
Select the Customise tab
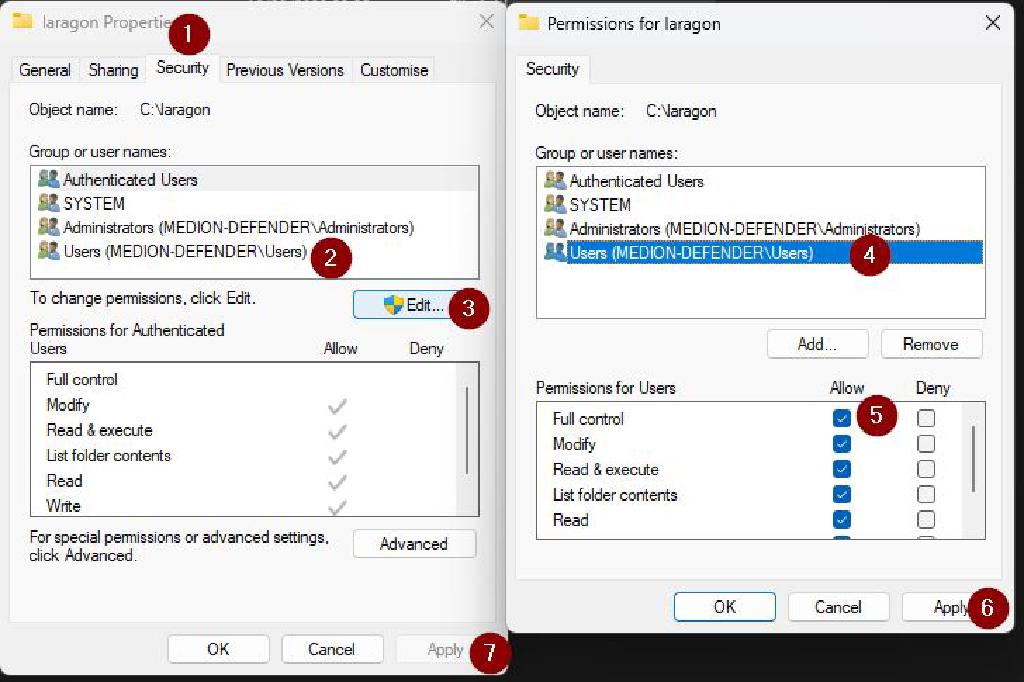coord(394,70)
